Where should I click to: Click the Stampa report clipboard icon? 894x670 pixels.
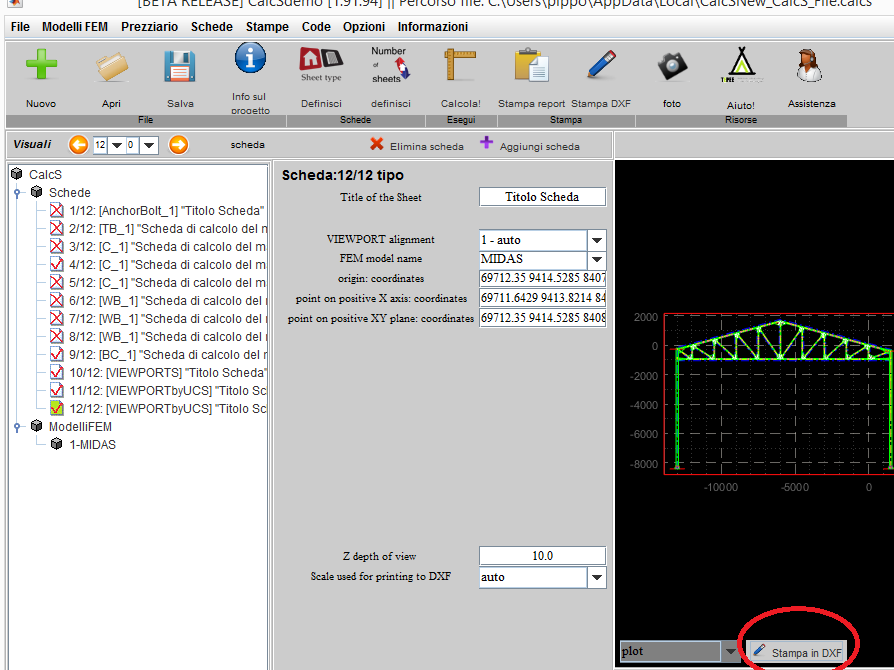[x=531, y=65]
